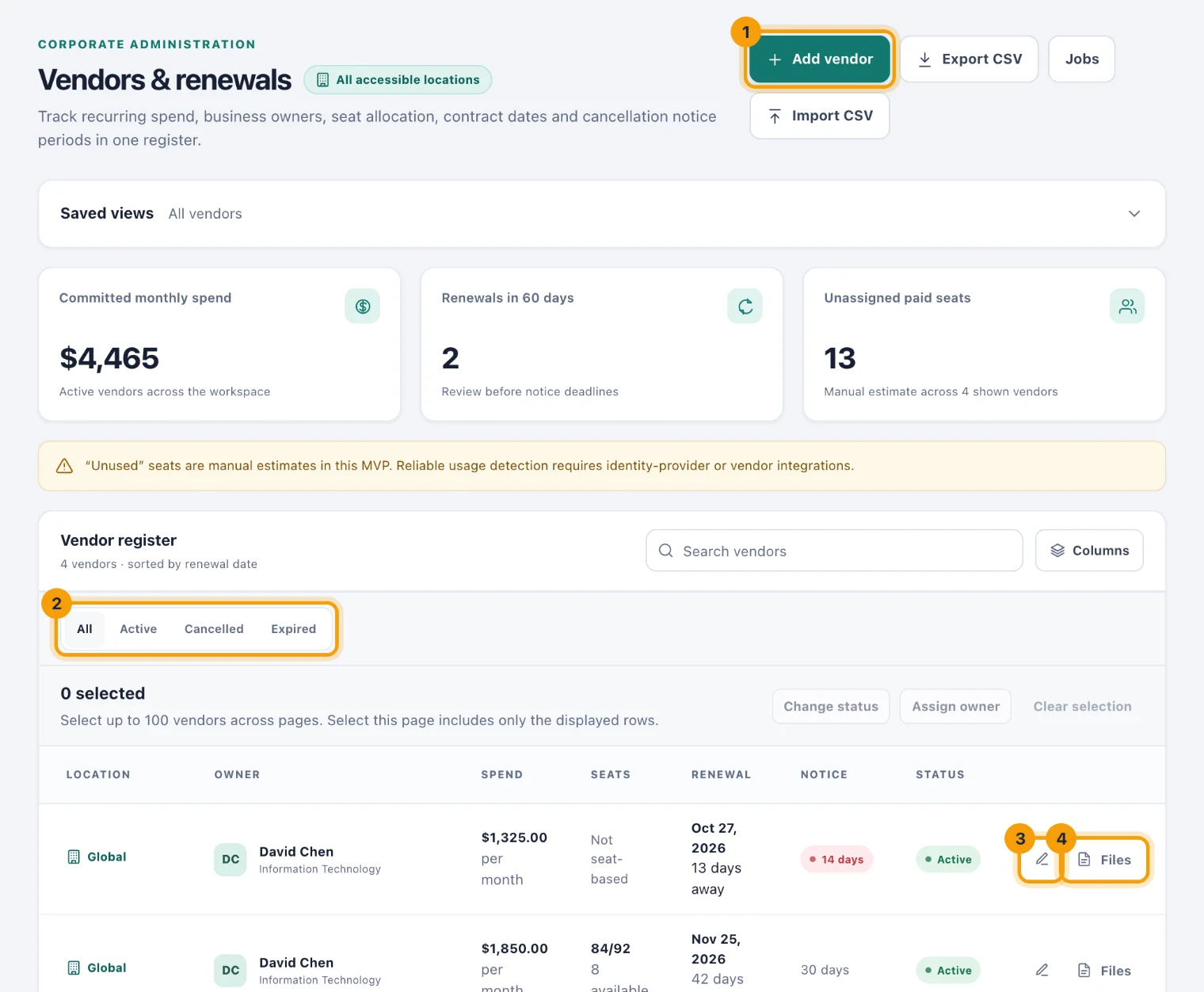Screen dimensions: 1204x992
Task: Click the building icon in All accessible locations badge
Action: pyautogui.click(x=323, y=80)
